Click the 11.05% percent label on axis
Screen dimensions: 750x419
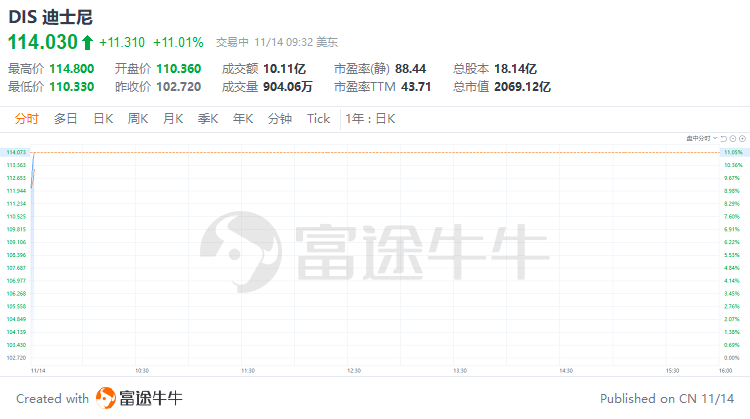[733, 152]
